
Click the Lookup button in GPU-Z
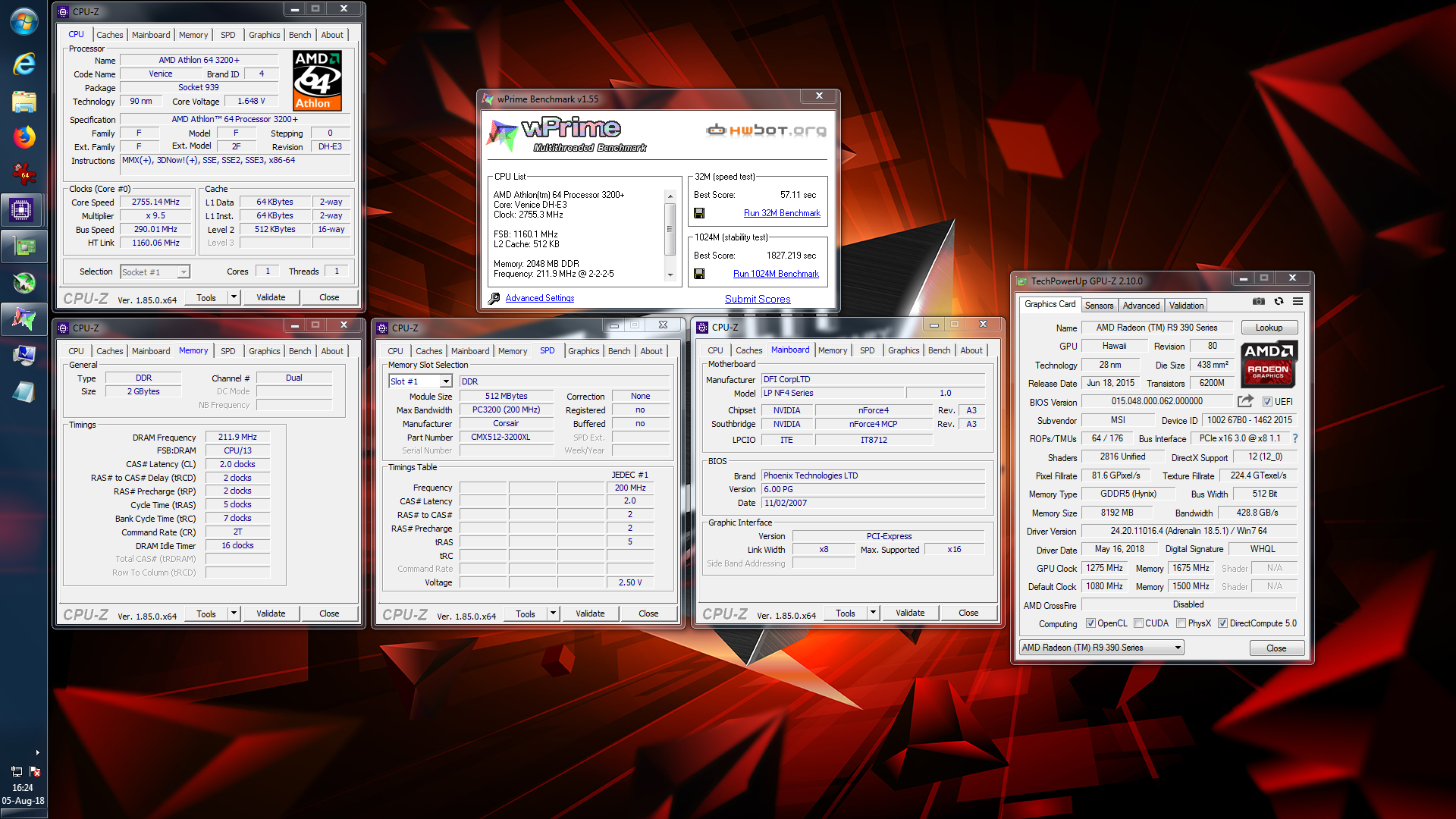pyautogui.click(x=1269, y=328)
